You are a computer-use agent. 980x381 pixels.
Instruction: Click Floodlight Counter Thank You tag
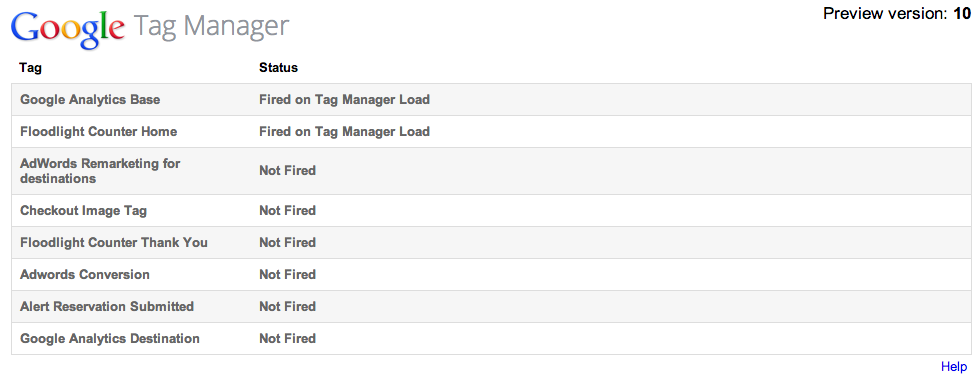(x=114, y=242)
